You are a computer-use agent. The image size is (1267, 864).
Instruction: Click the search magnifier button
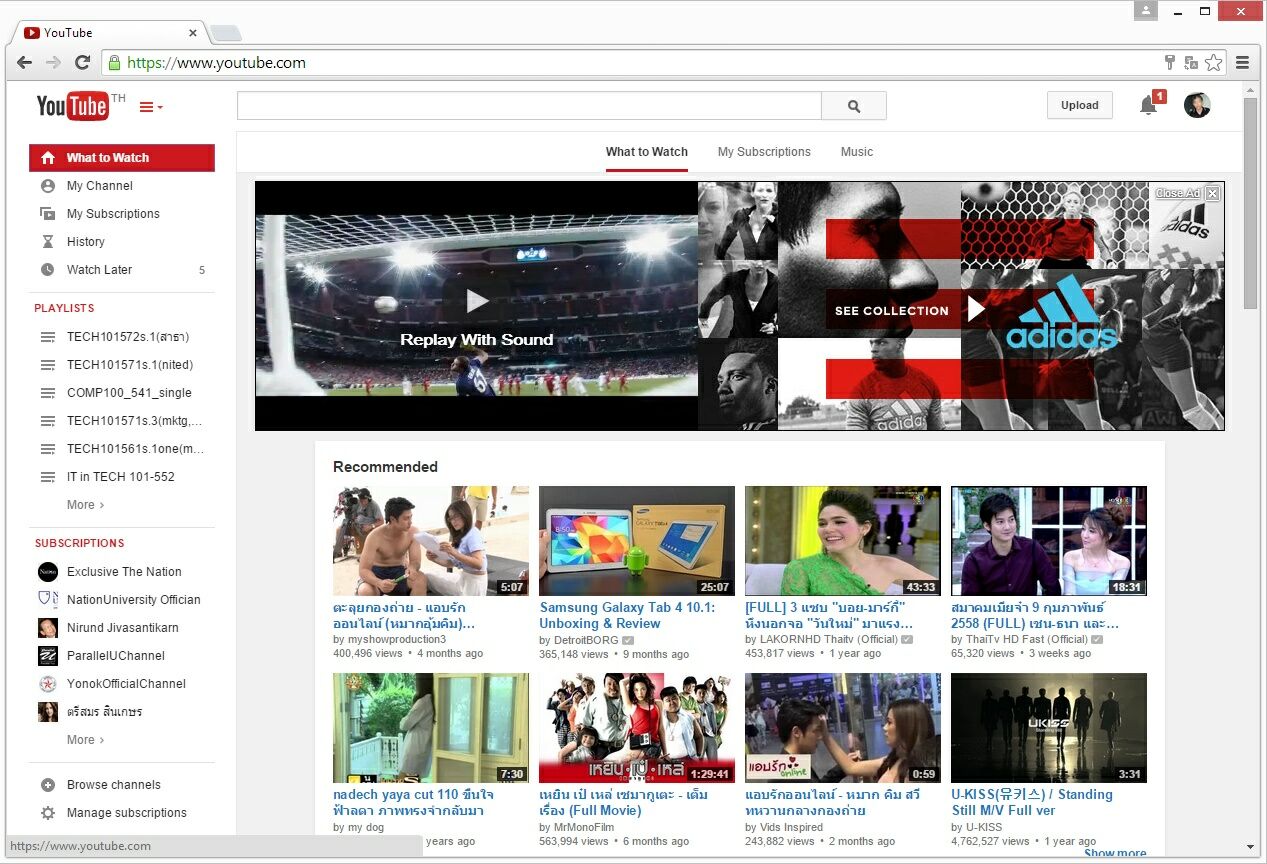853,106
